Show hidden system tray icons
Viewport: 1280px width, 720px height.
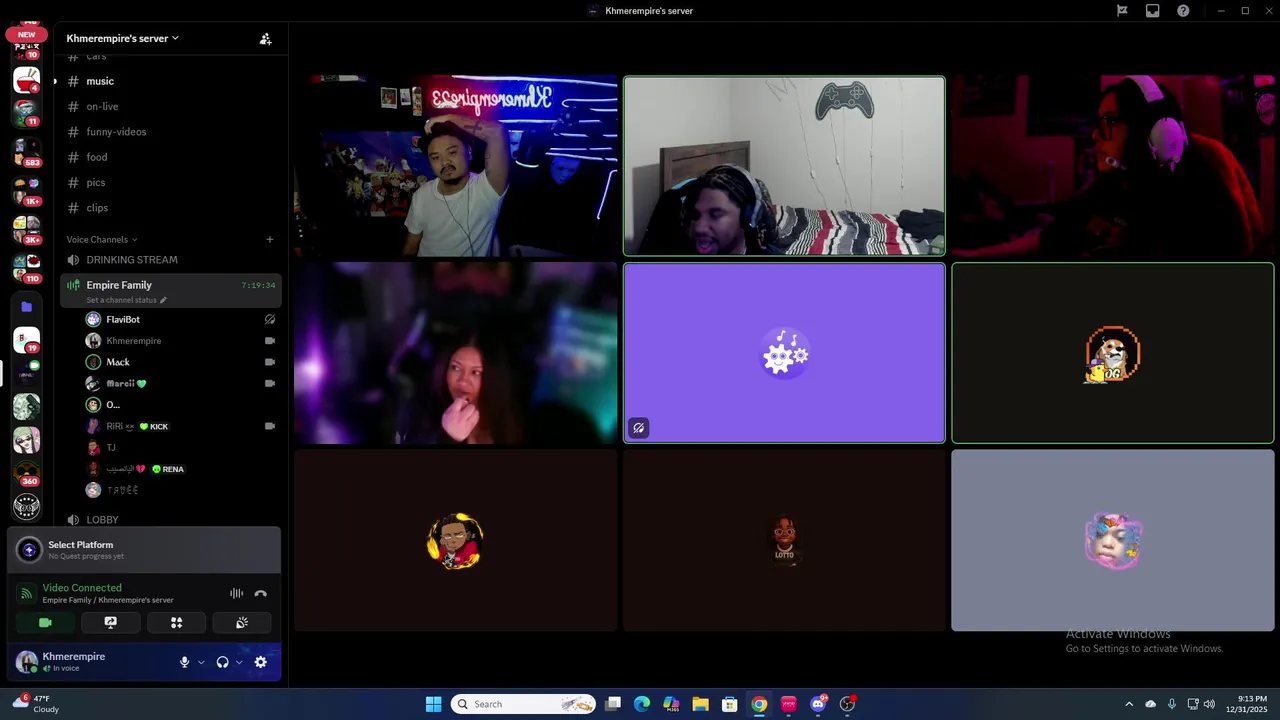point(1129,704)
